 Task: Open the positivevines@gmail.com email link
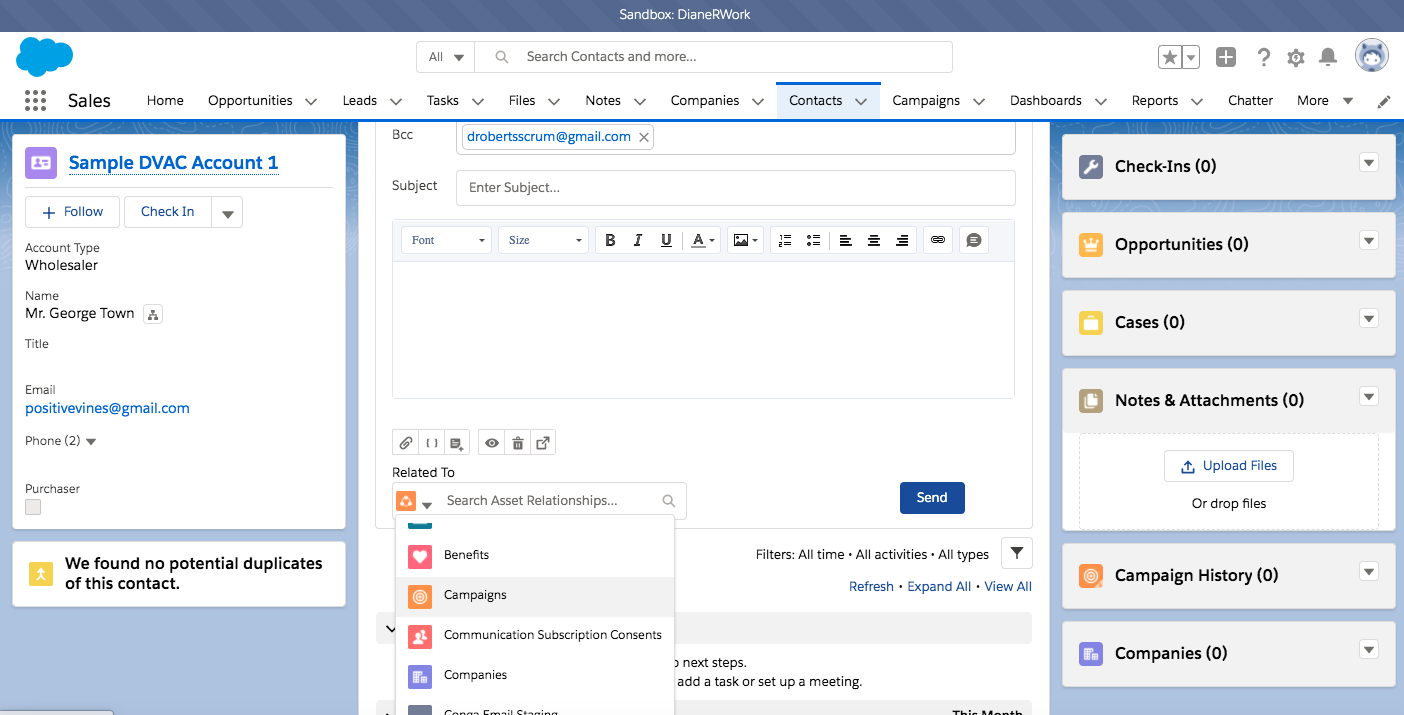pos(107,408)
